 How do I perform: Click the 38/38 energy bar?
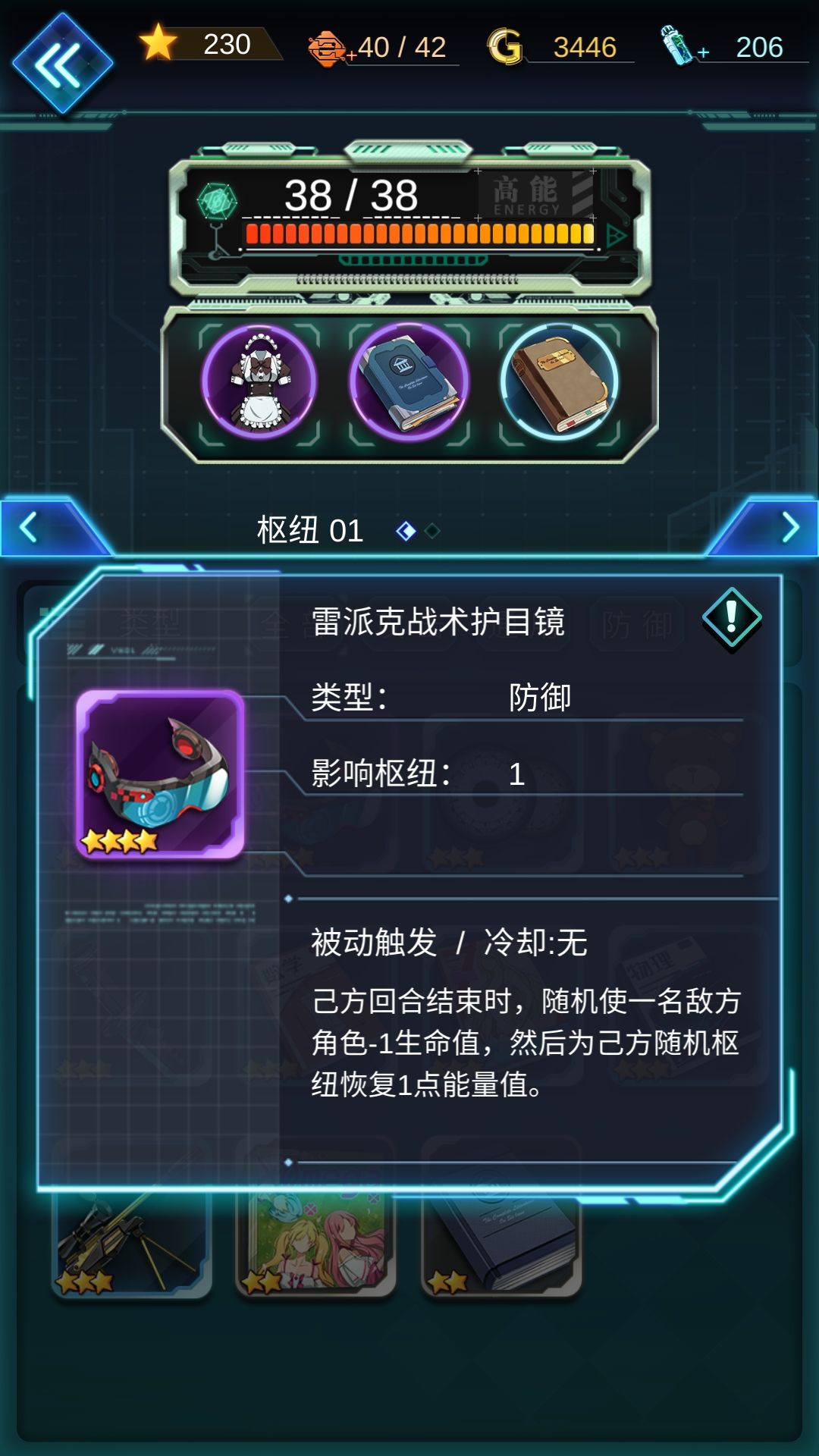421,234
